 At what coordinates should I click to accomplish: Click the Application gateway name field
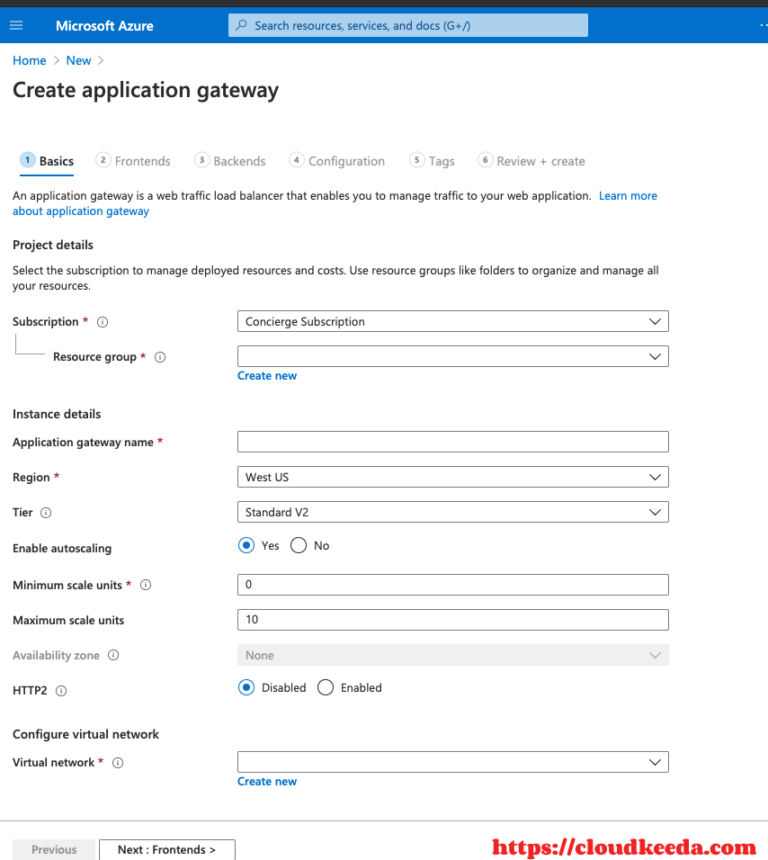click(x=453, y=442)
